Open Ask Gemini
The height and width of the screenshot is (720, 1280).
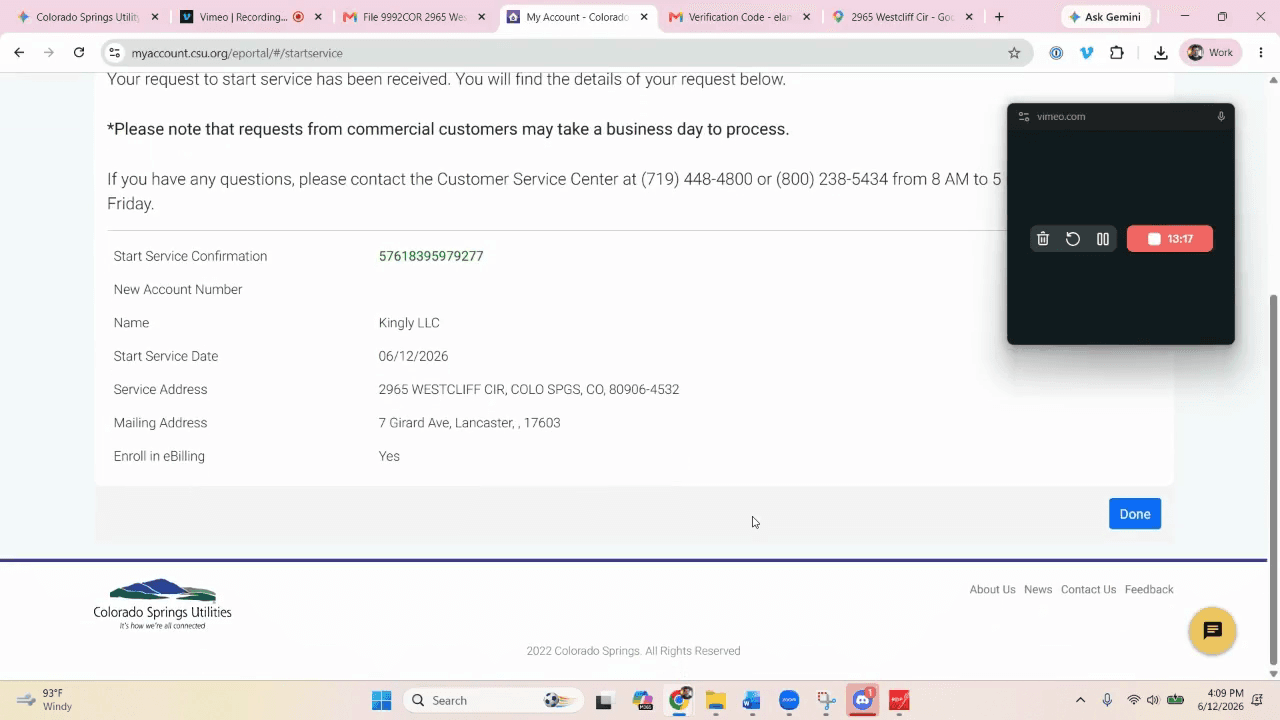(1105, 17)
